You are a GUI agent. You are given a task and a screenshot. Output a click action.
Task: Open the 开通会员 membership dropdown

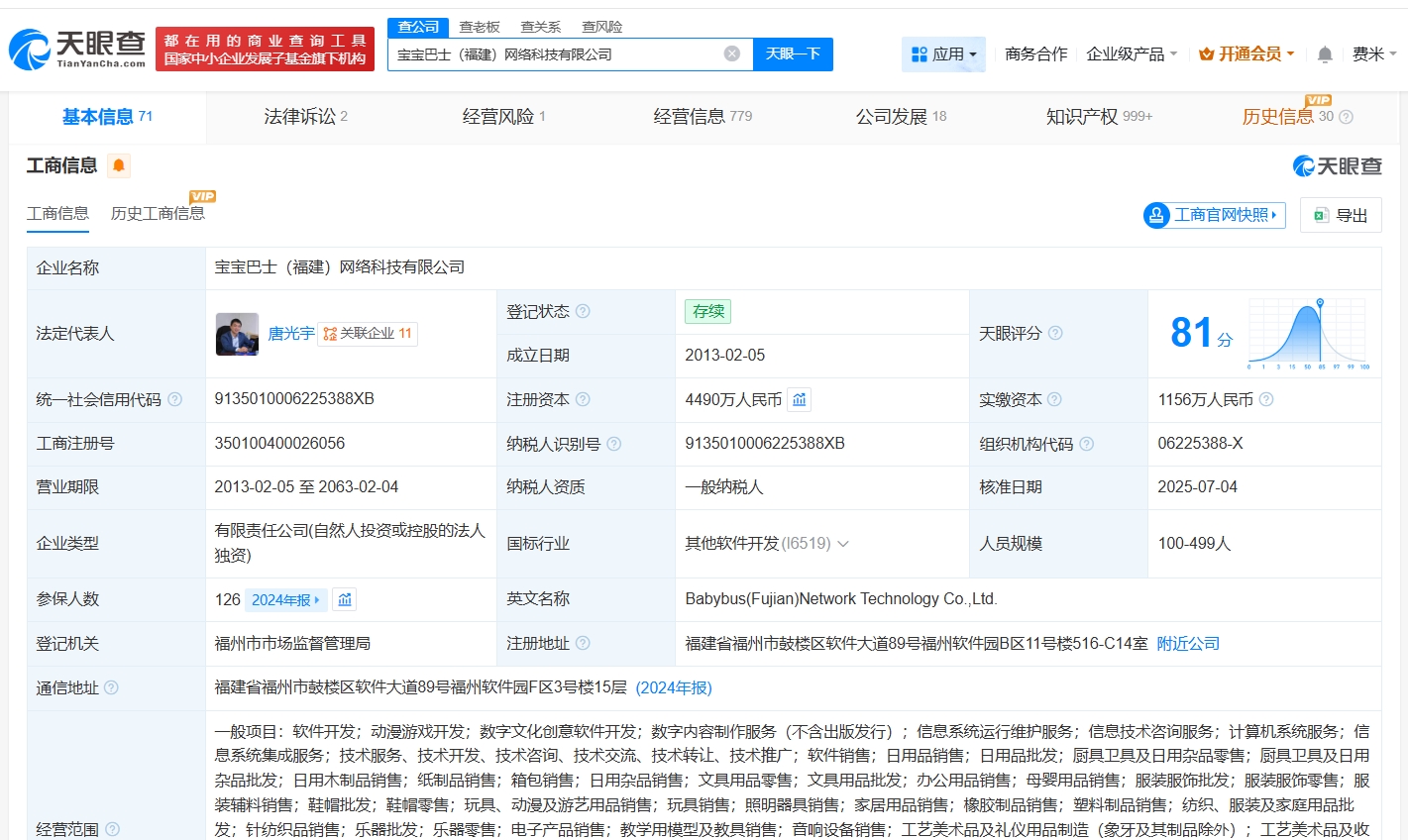click(x=1246, y=54)
